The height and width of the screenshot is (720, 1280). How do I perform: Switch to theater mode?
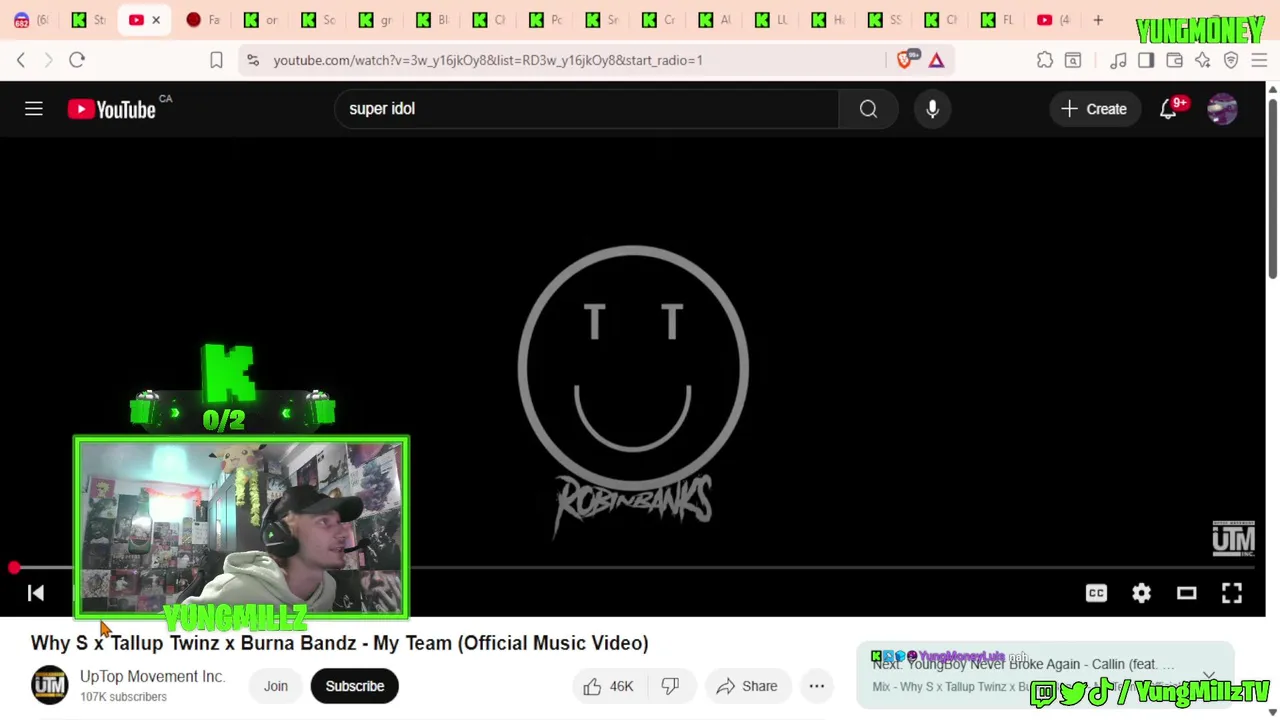1186,593
